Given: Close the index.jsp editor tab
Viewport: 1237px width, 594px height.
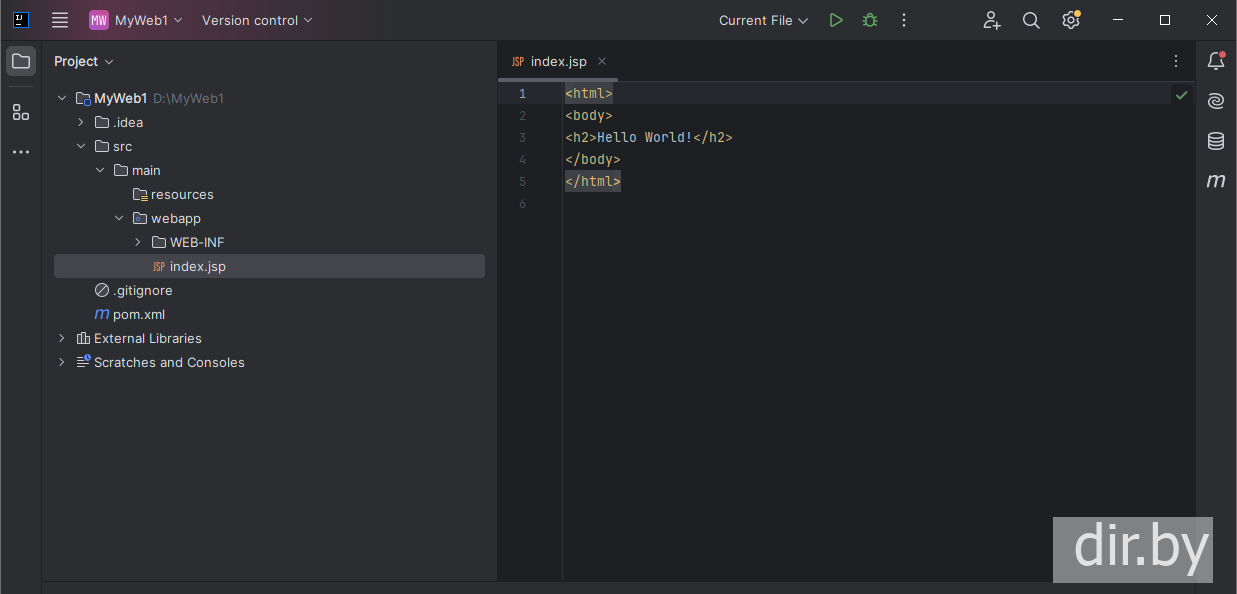Looking at the screenshot, I should pyautogui.click(x=602, y=61).
